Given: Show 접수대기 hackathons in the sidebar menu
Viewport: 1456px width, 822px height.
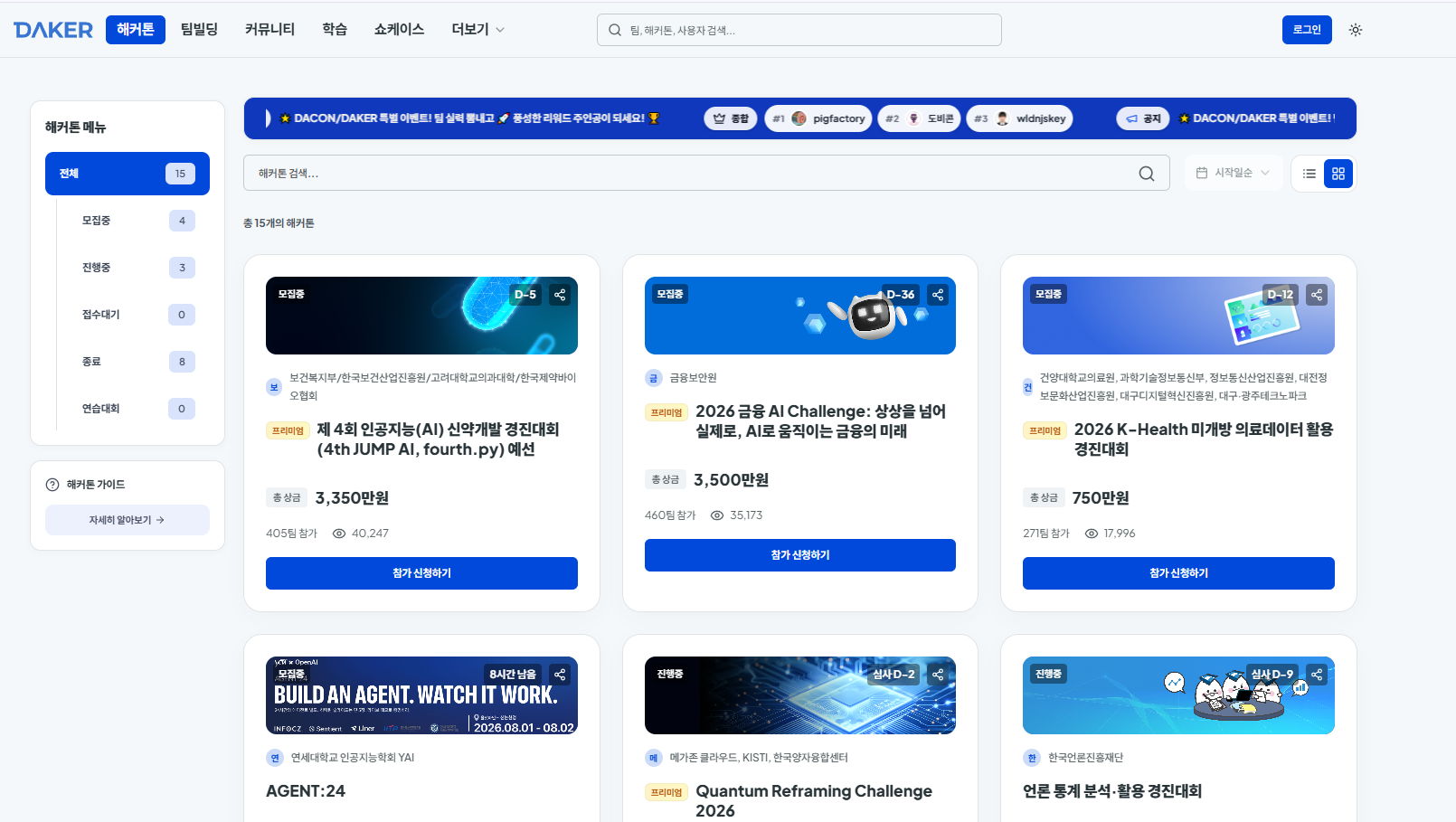Looking at the screenshot, I should [136, 315].
